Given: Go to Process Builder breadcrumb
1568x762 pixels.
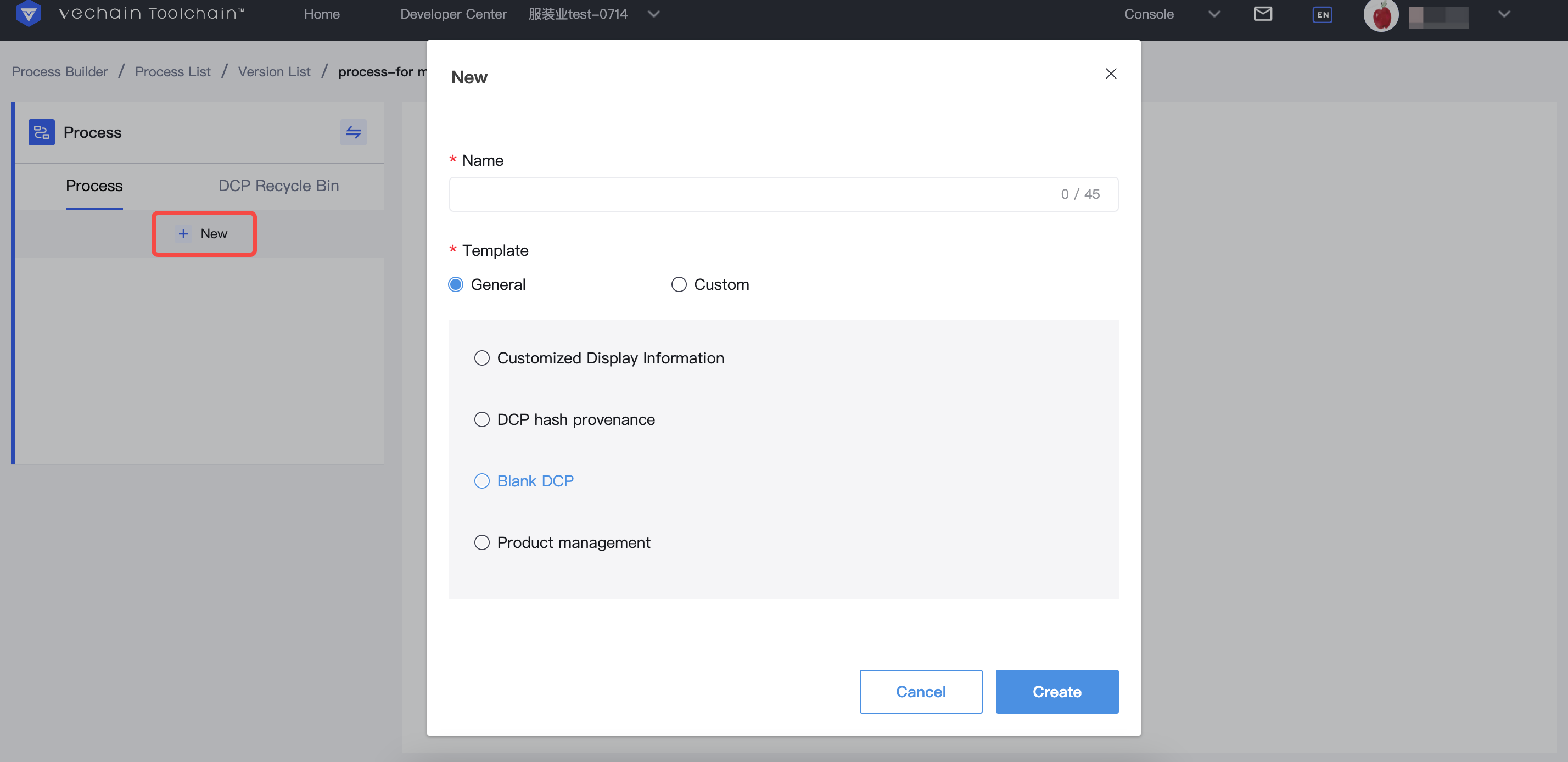Looking at the screenshot, I should pyautogui.click(x=60, y=72).
